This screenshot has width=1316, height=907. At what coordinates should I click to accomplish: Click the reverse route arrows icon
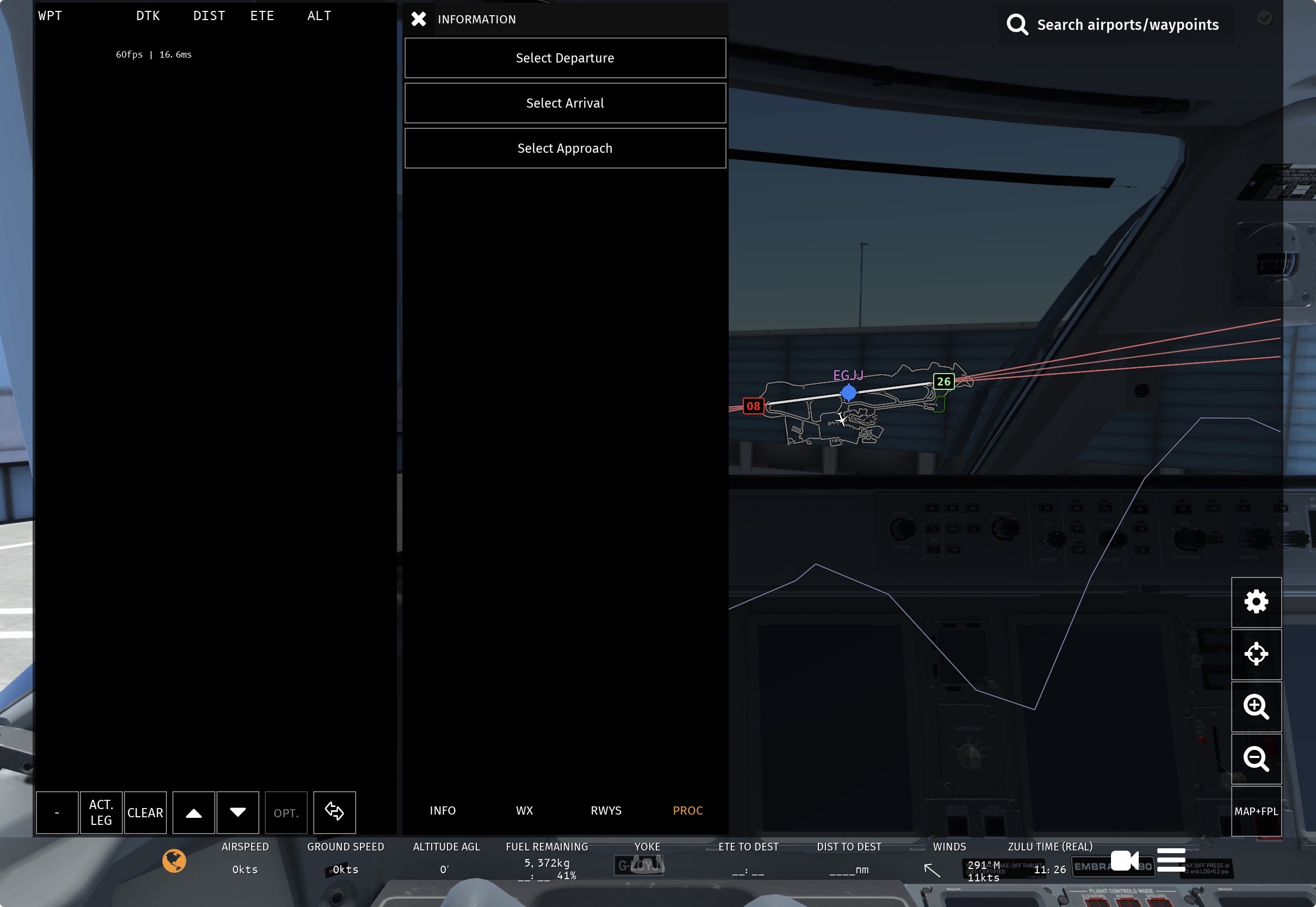coord(334,812)
